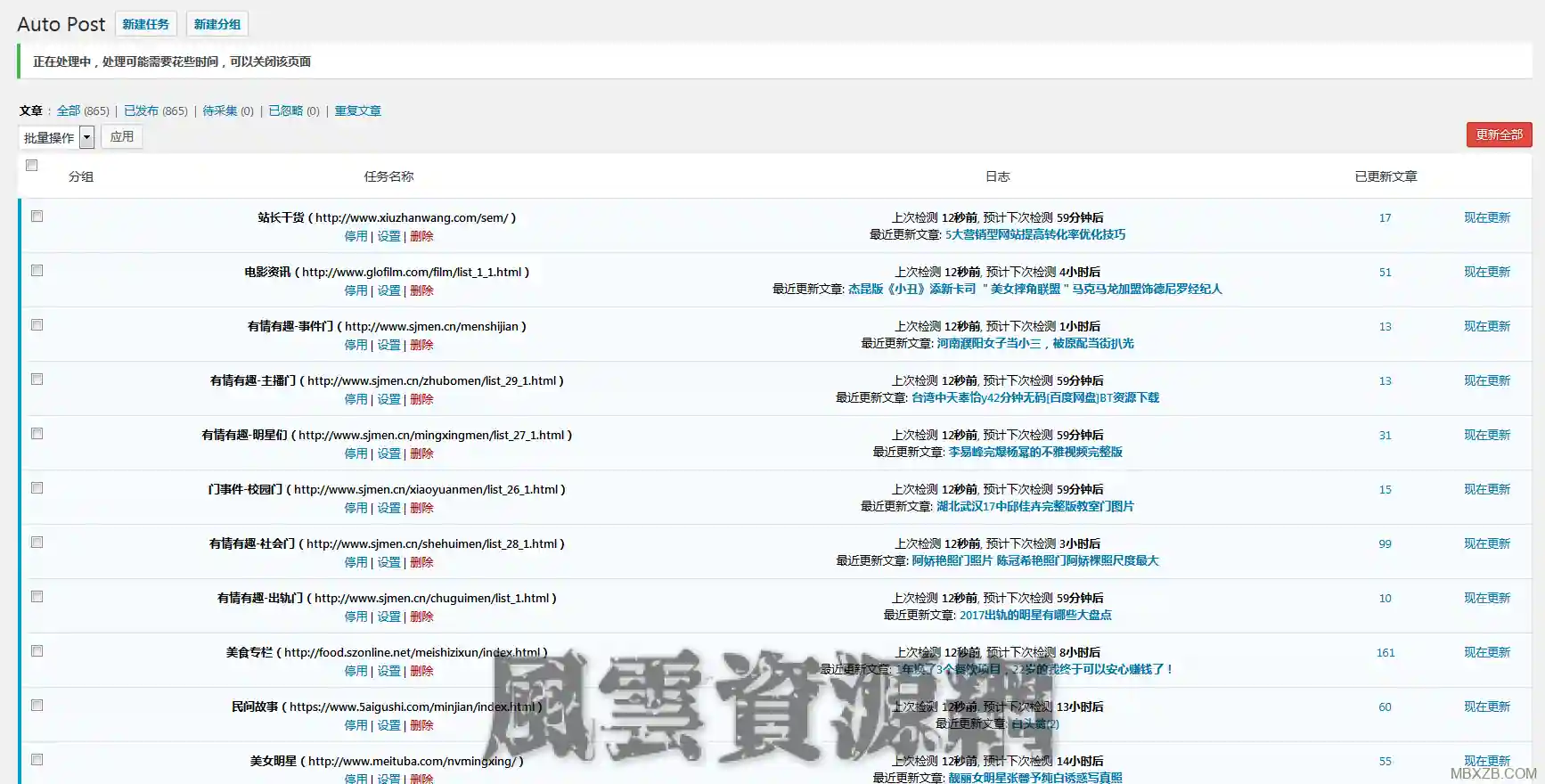The width and height of the screenshot is (1545, 784).
Task: Click the red 更新全部 button
Action: coord(1500,135)
